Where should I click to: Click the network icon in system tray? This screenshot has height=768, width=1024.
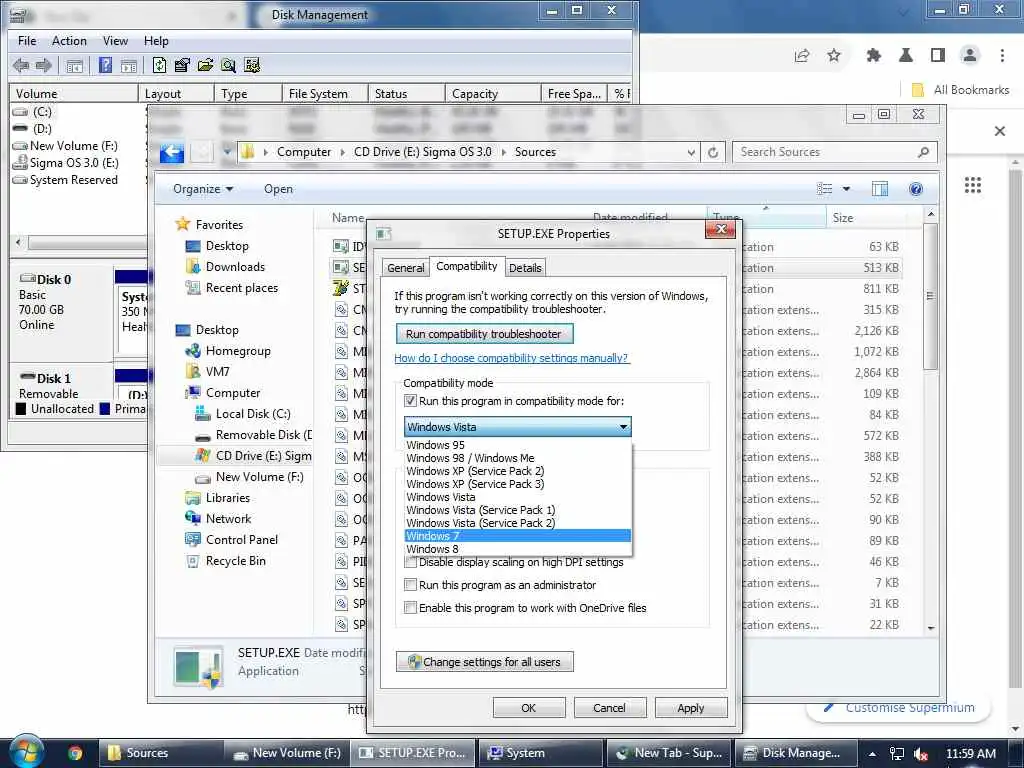897,754
